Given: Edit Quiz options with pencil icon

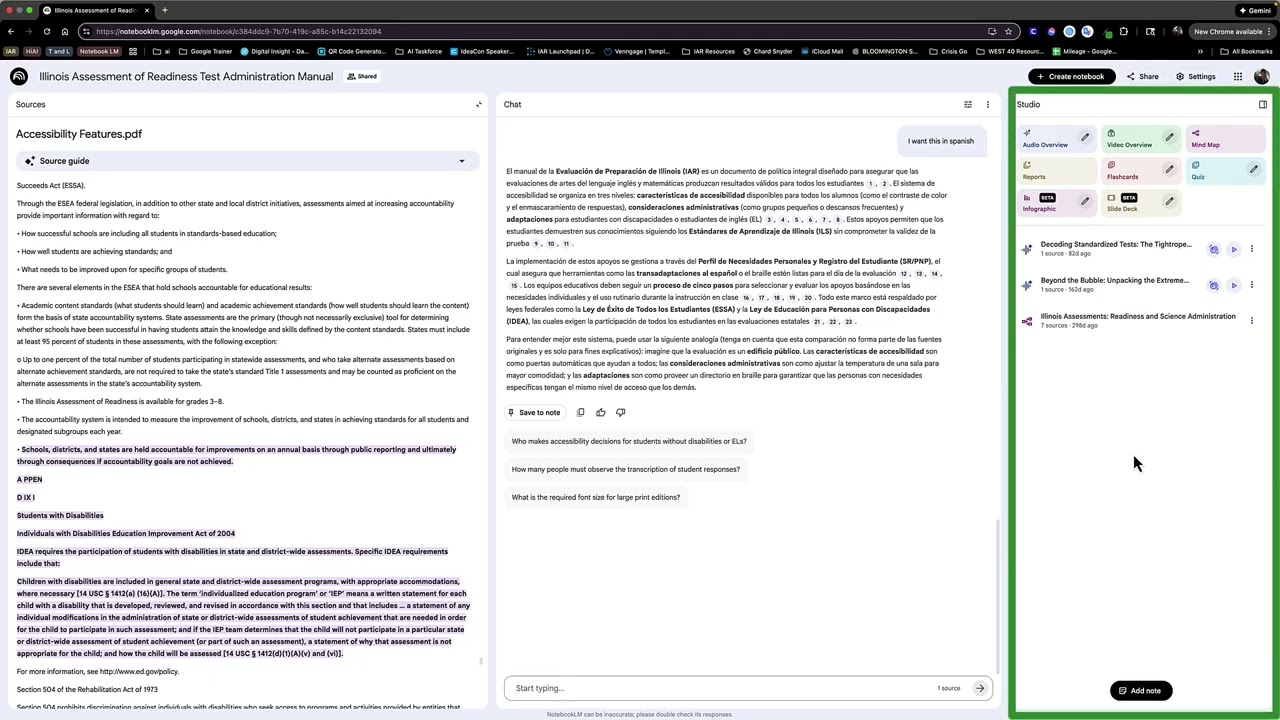Looking at the screenshot, I should 1253,169.
